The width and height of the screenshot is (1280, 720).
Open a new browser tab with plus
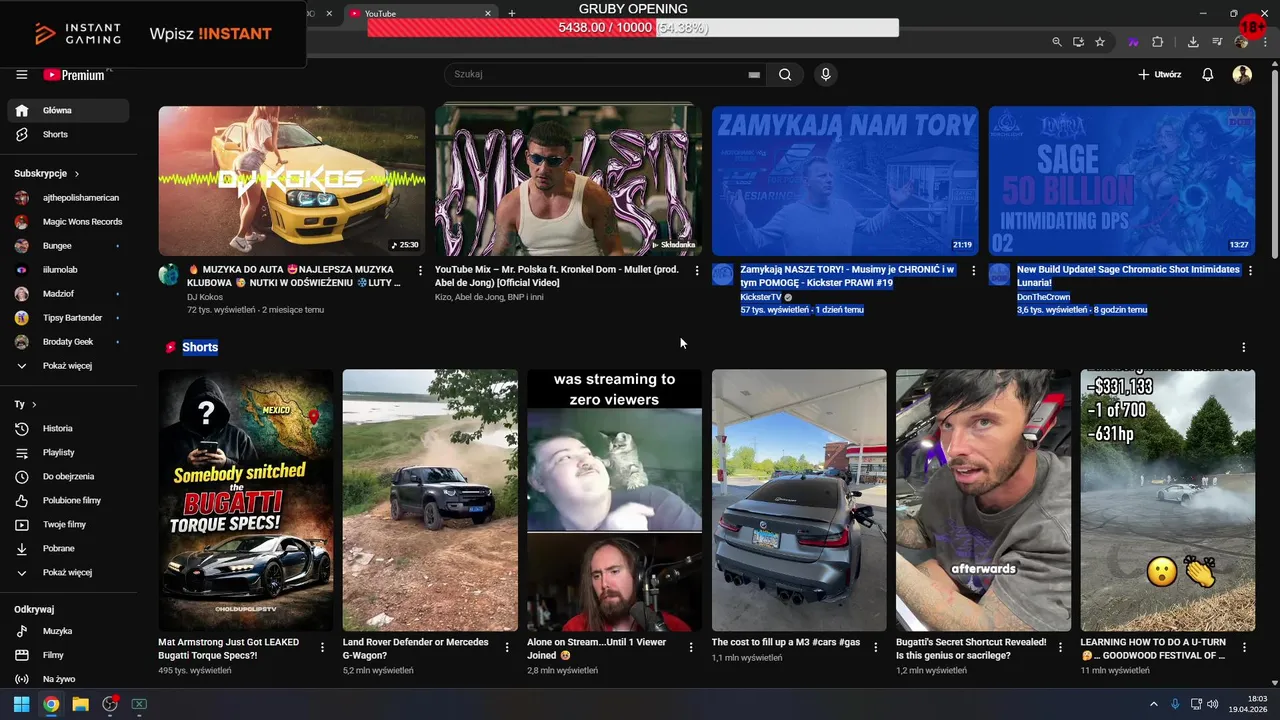pos(512,14)
